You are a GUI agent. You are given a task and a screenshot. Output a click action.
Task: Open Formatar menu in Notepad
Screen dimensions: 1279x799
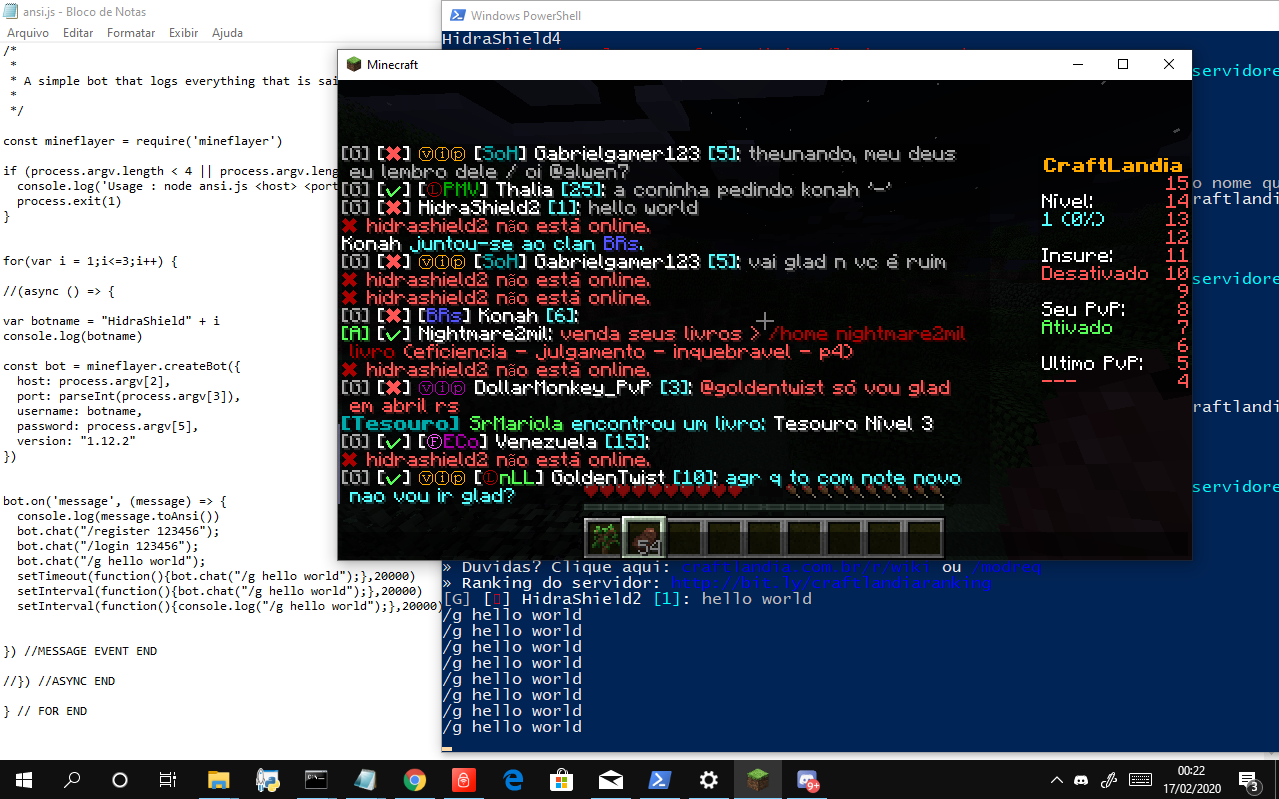coord(131,33)
